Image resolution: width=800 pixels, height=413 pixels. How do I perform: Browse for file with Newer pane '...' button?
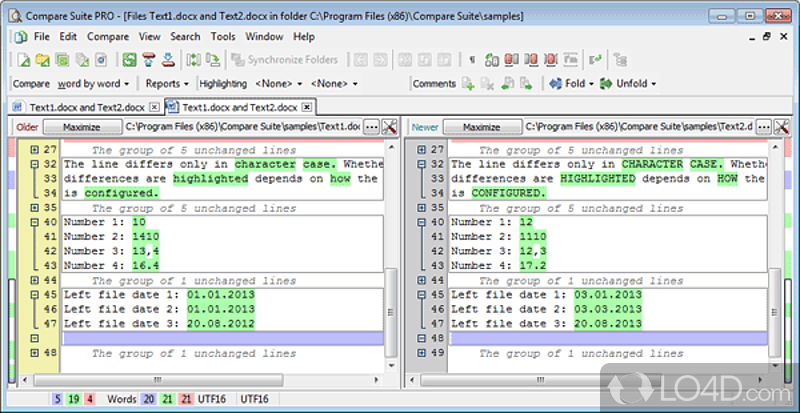click(x=763, y=127)
